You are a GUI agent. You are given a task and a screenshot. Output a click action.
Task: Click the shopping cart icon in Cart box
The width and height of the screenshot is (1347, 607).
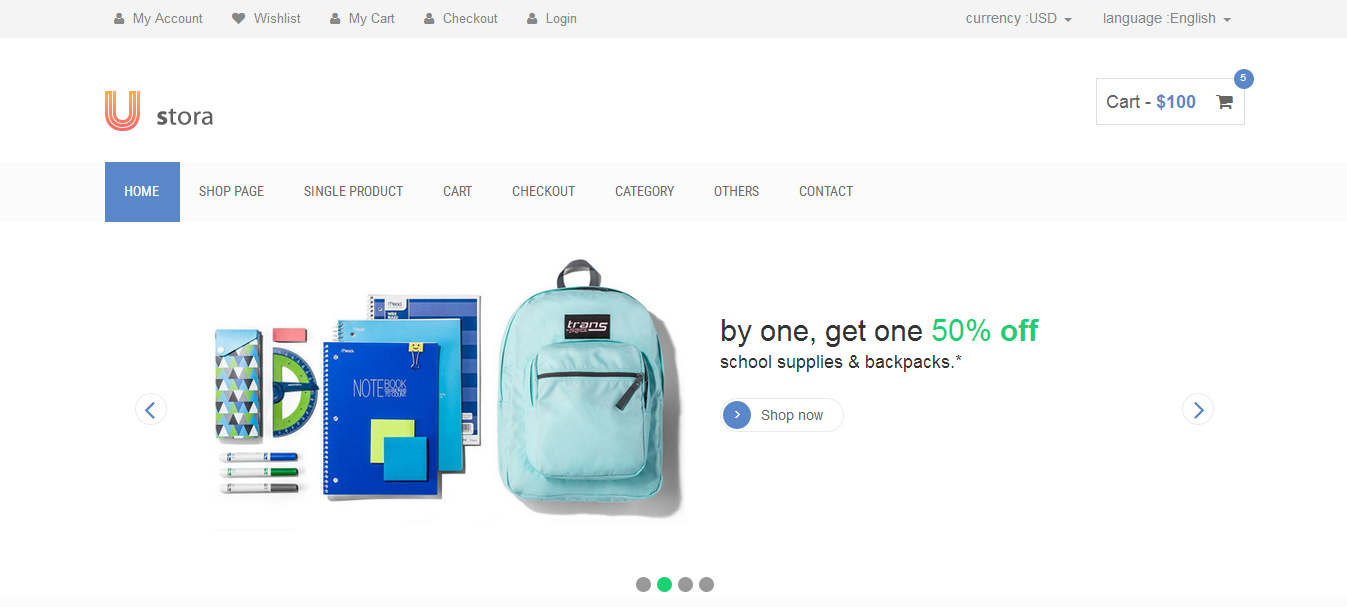[1224, 102]
